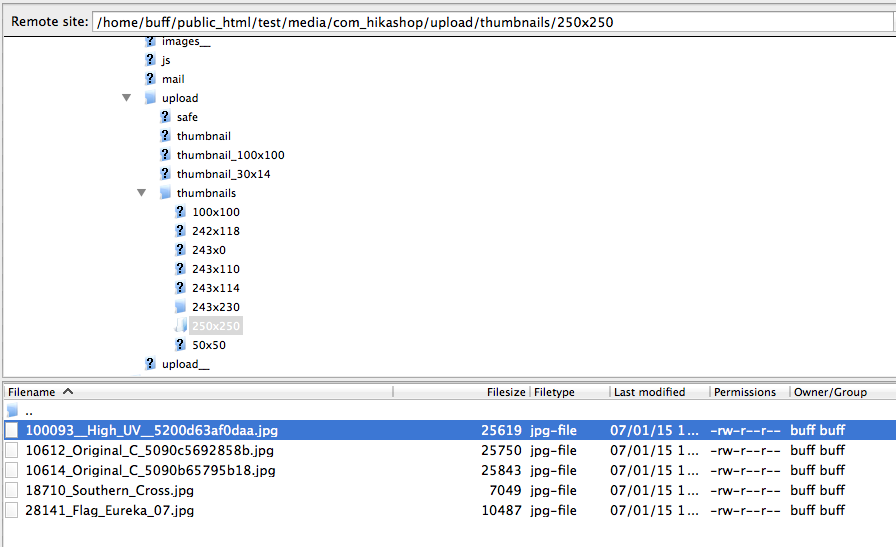Select the 242x118 thumbnails subfolder
The width and height of the screenshot is (896, 547).
point(215,231)
